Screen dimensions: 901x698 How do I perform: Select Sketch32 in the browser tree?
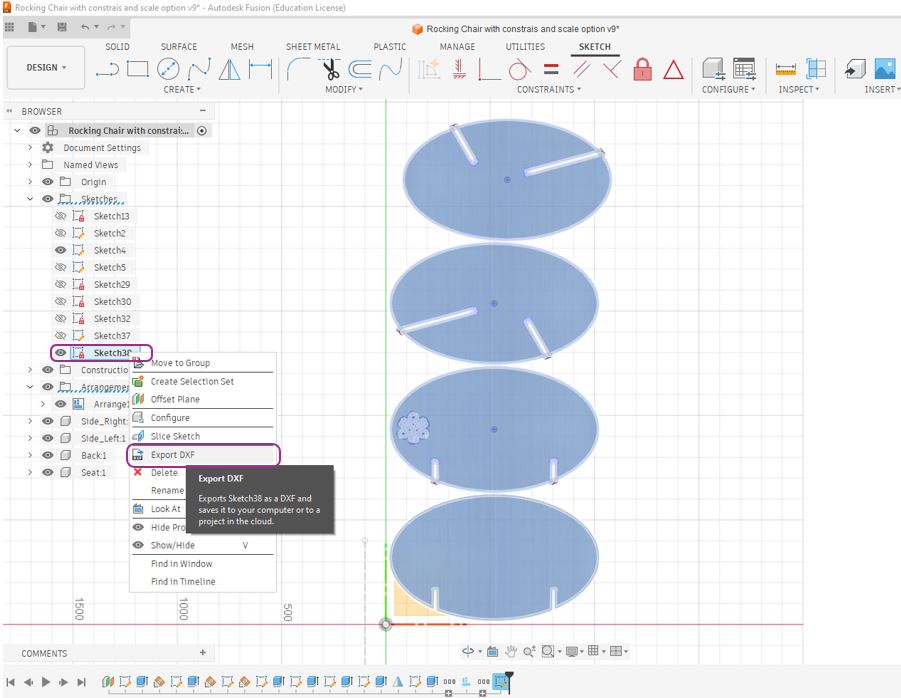tap(112, 318)
